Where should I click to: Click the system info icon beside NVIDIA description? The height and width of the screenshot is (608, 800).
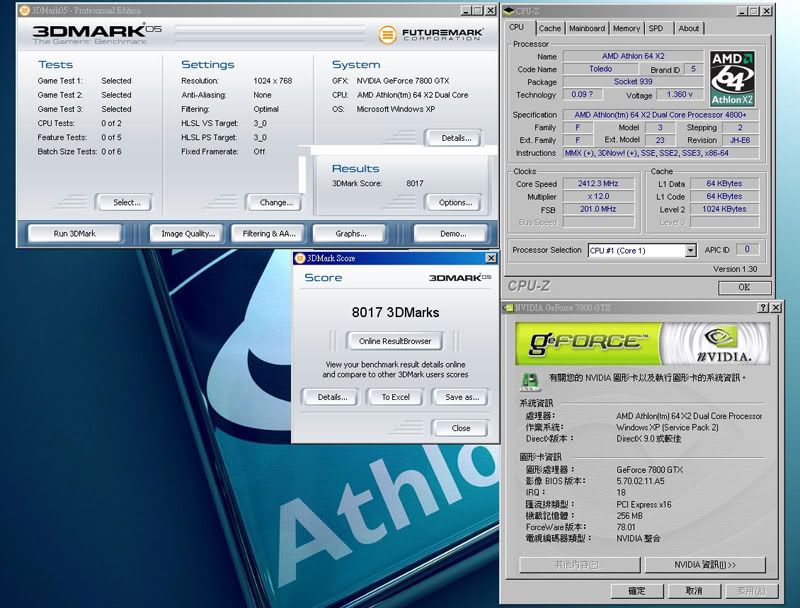530,381
